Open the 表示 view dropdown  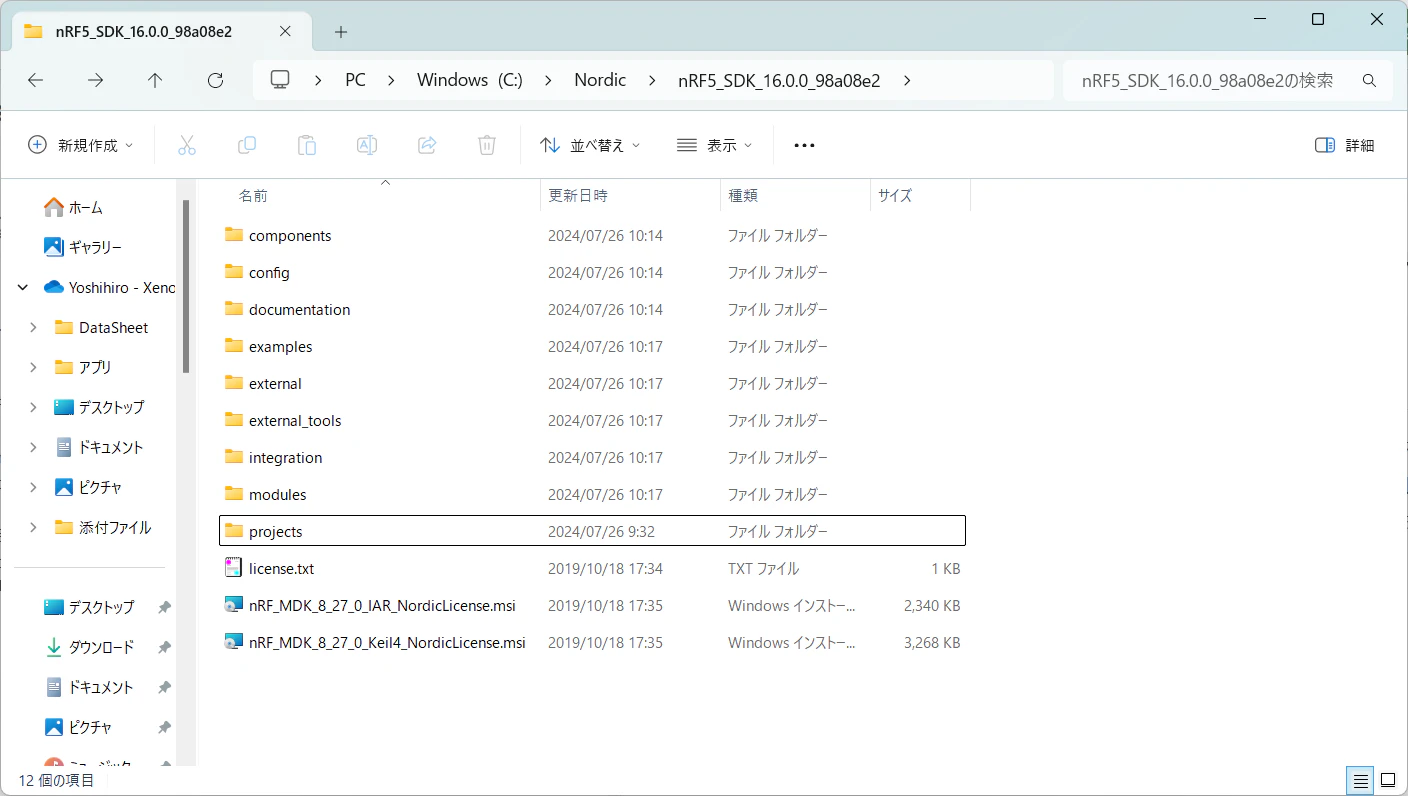[714, 145]
